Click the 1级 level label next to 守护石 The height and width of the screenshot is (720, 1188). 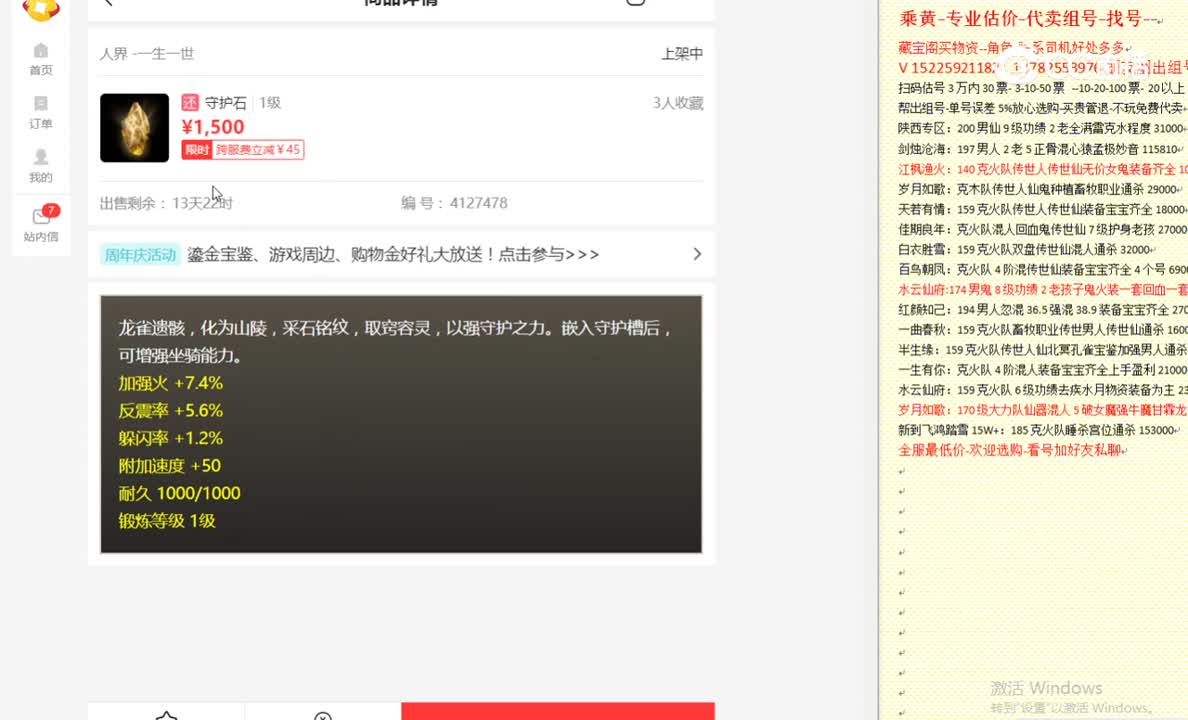pos(270,102)
